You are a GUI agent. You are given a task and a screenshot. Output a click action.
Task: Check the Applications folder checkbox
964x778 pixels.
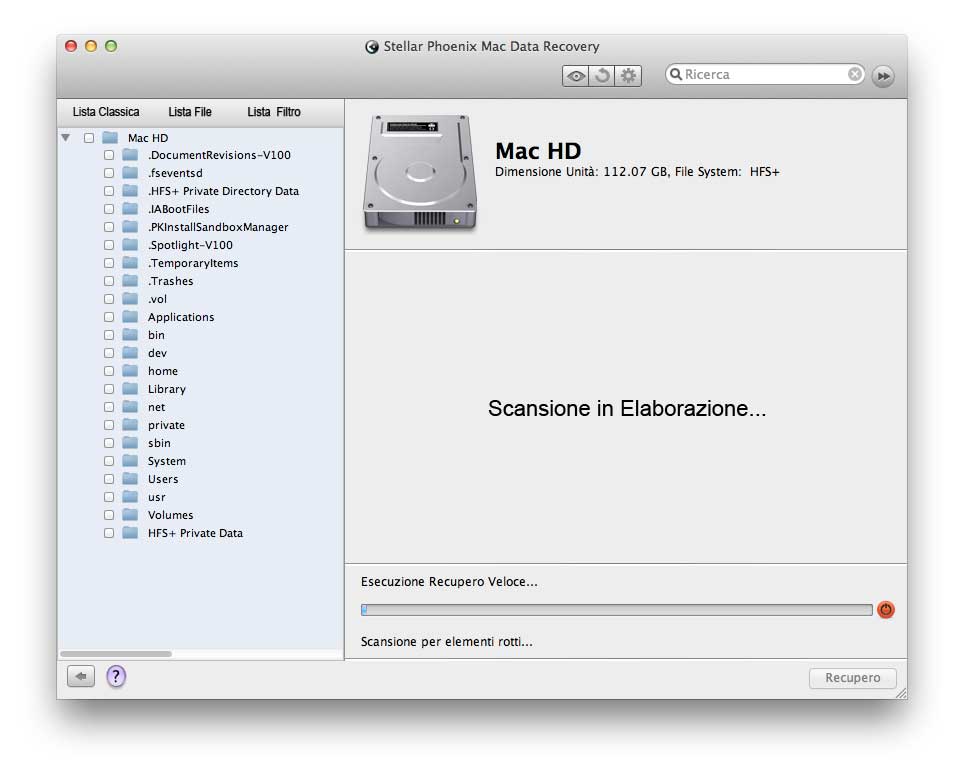109,317
